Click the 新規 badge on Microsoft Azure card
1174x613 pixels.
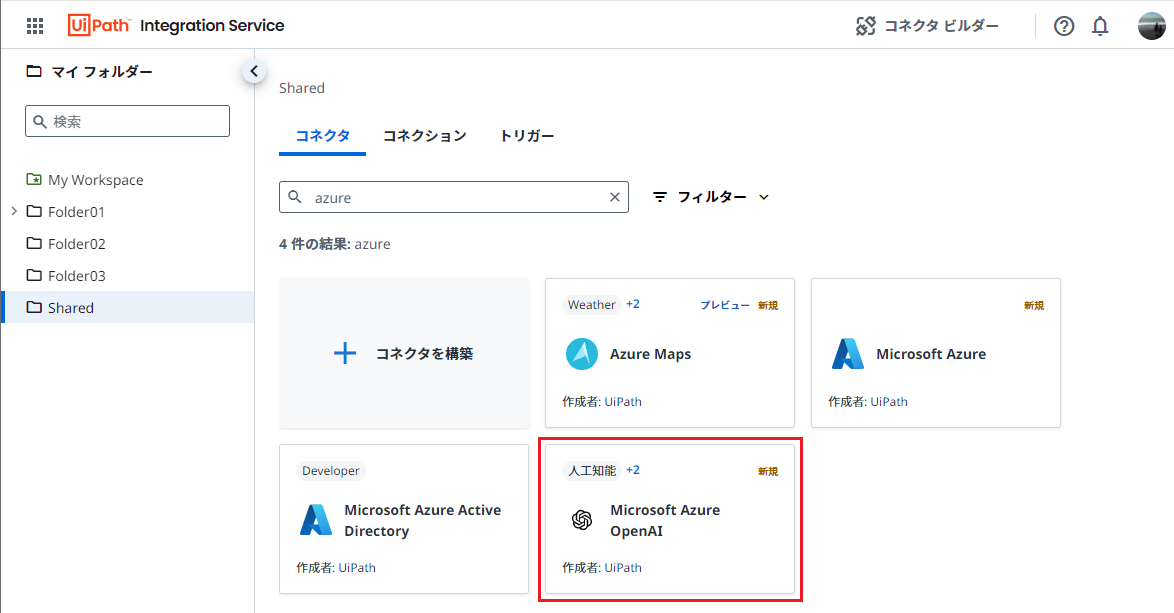coord(1034,305)
